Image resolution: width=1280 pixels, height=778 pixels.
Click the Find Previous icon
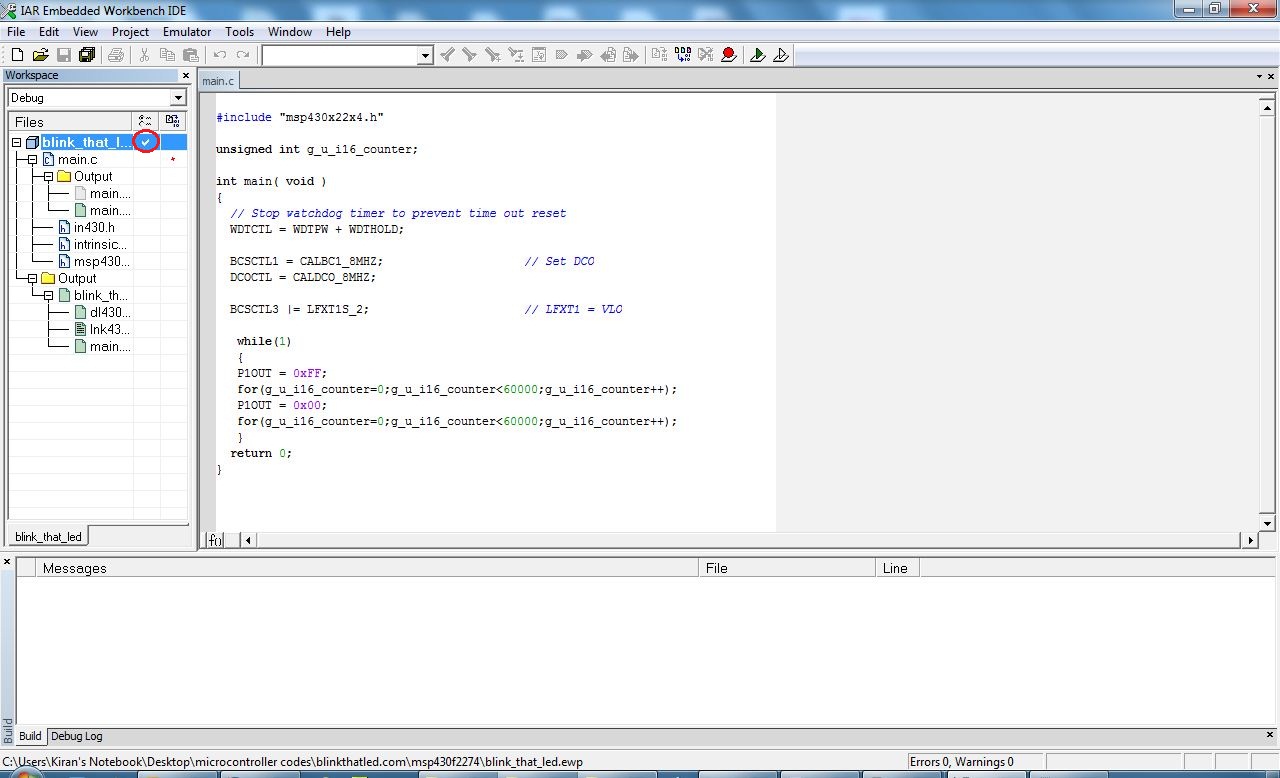[448, 55]
